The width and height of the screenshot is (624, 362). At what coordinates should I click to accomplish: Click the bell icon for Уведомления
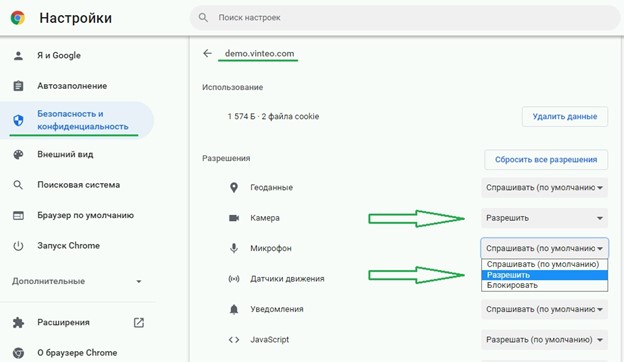coord(234,309)
